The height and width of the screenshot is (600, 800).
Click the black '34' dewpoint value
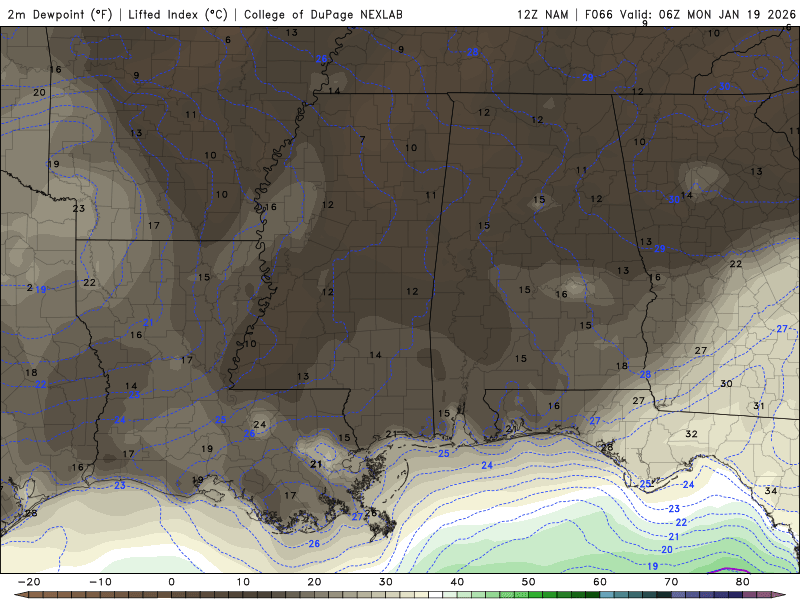[x=771, y=491]
